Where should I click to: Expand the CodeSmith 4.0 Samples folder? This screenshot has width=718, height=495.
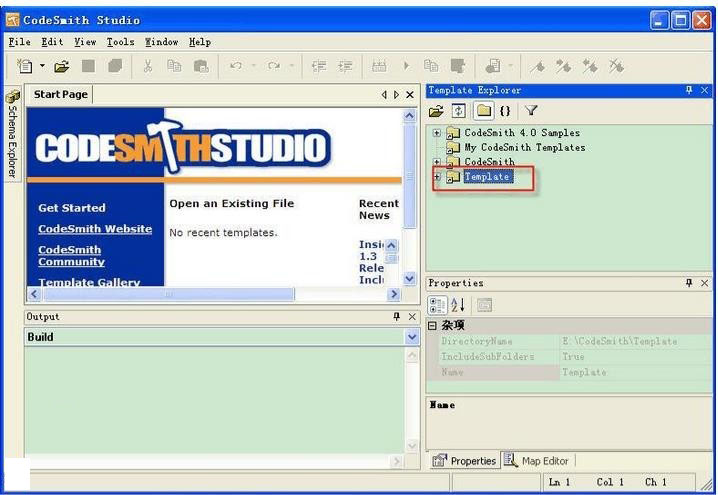[x=437, y=133]
